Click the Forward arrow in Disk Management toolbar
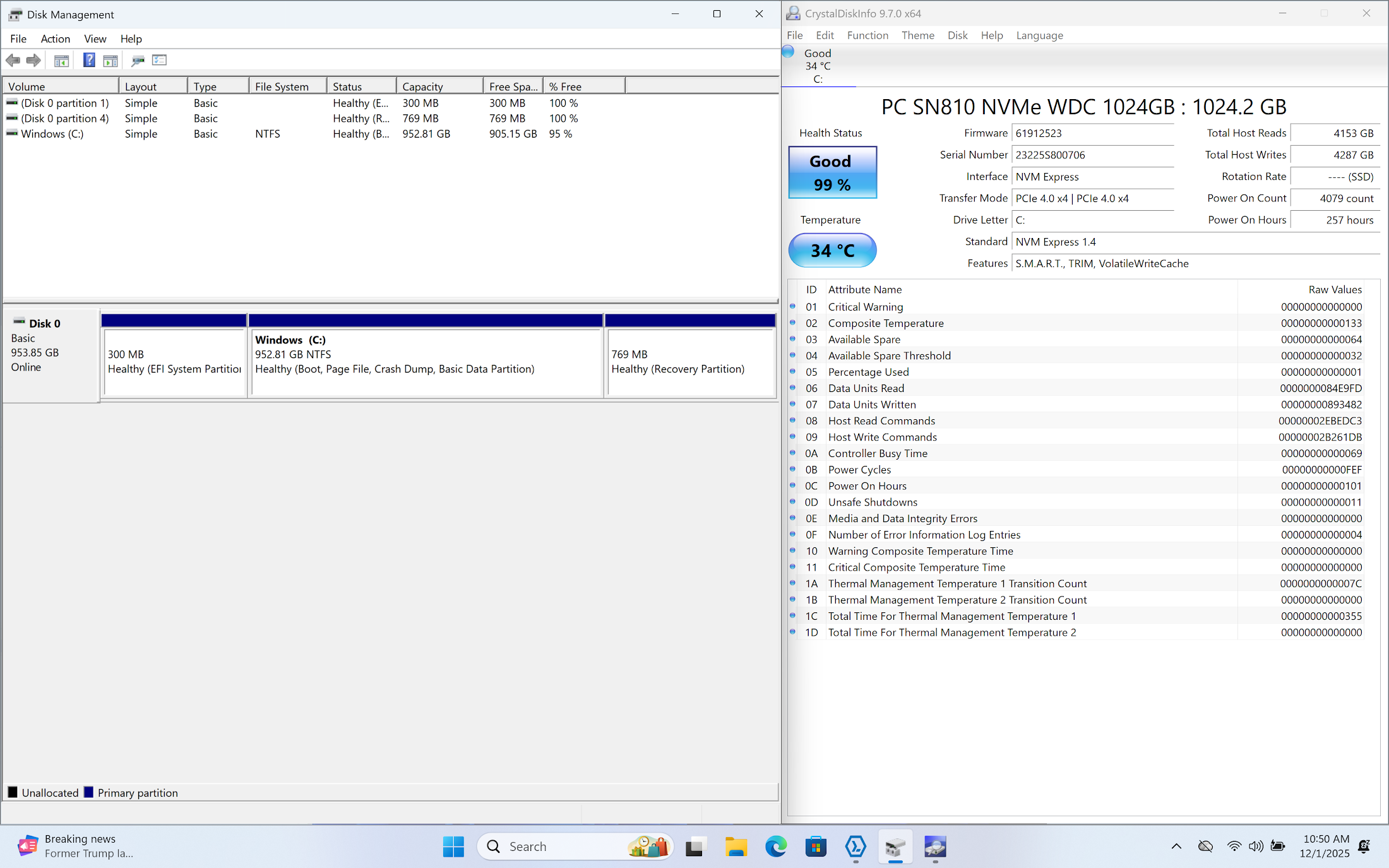The height and width of the screenshot is (868, 1389). (34, 61)
